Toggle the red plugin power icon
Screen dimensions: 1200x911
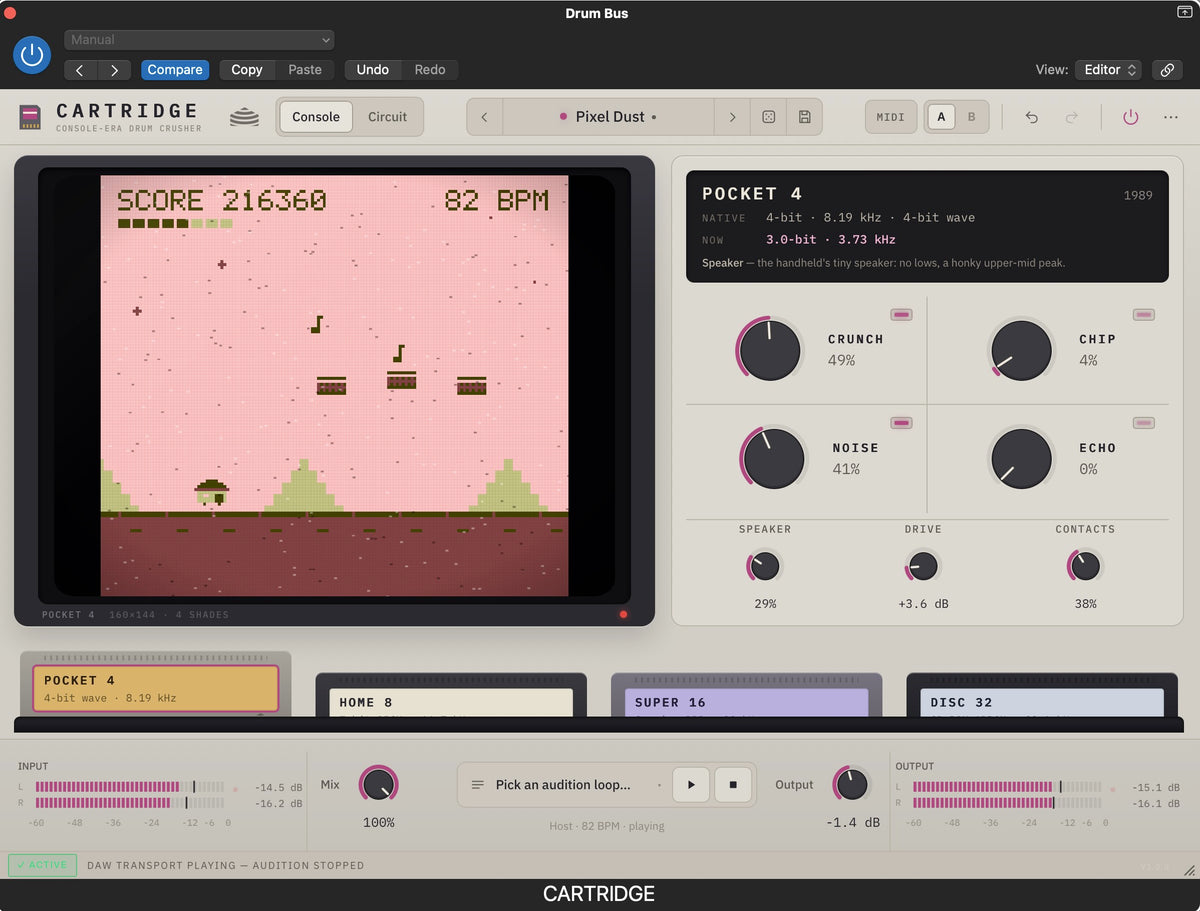(1131, 117)
